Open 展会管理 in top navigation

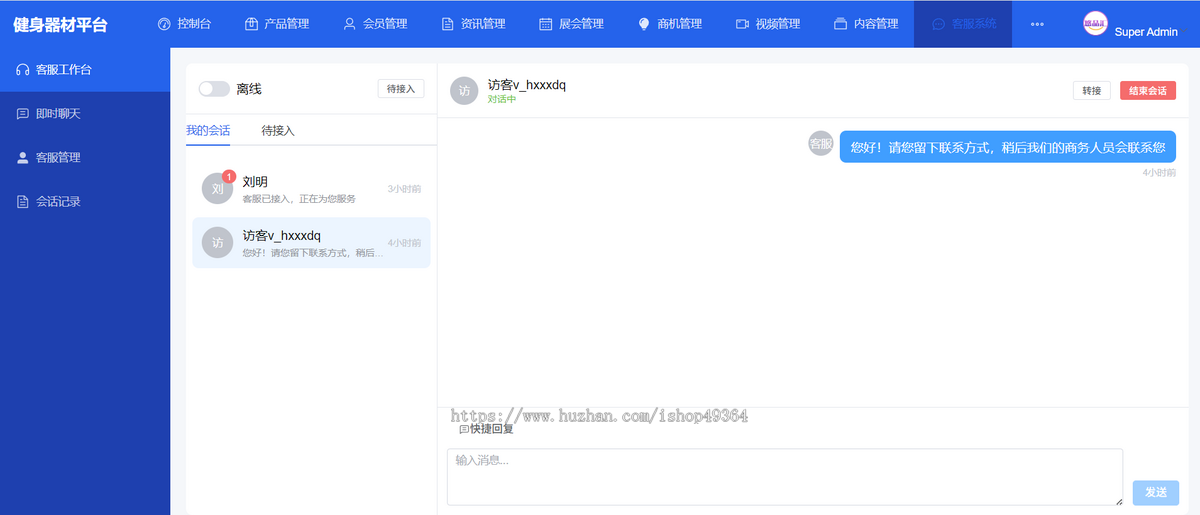click(x=571, y=24)
